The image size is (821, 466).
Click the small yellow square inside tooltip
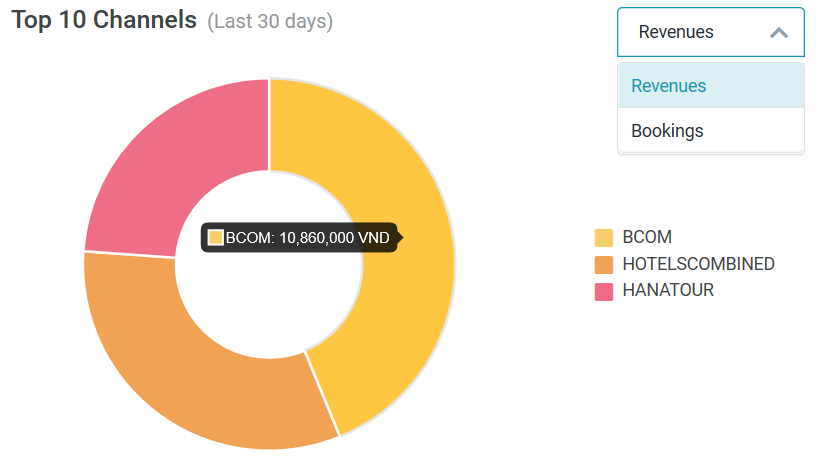pyautogui.click(x=216, y=238)
